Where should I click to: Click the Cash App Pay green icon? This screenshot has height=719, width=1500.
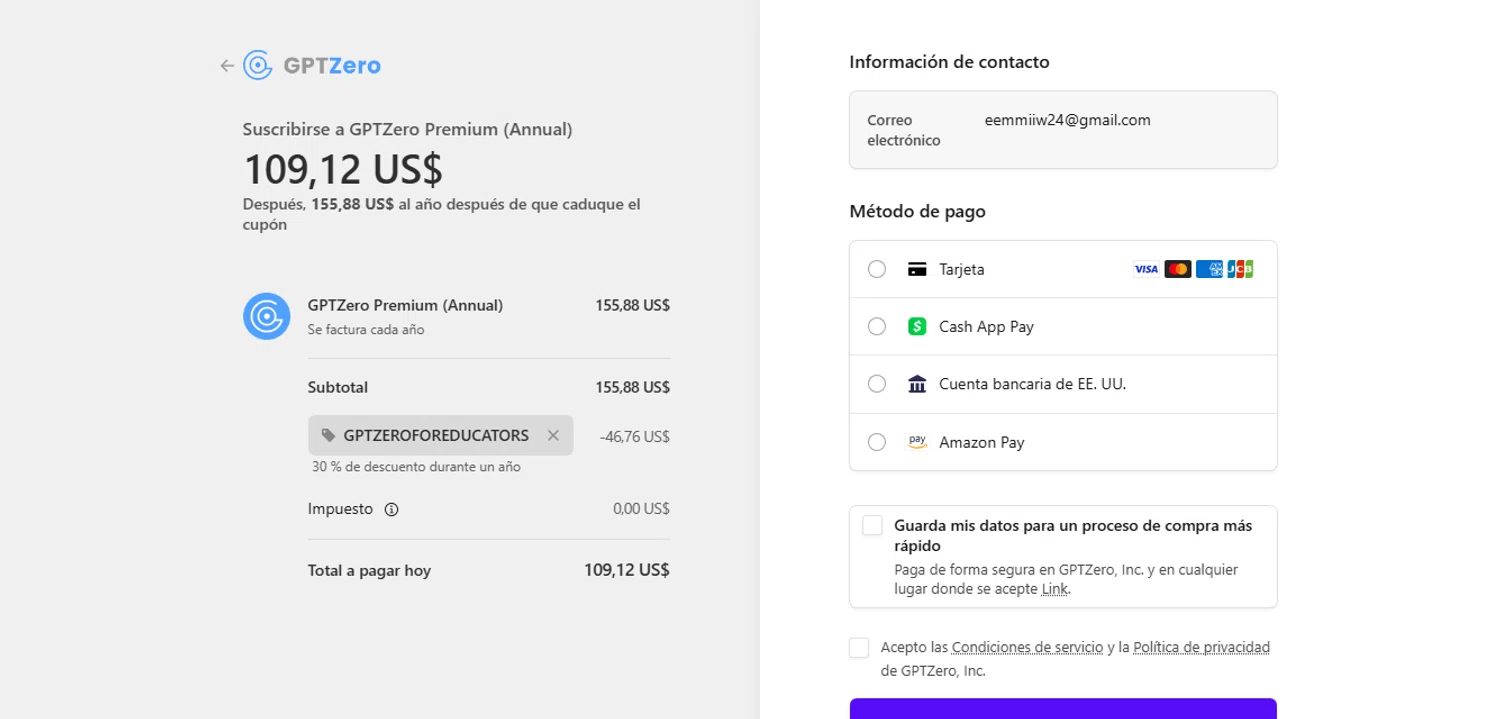pyautogui.click(x=917, y=327)
